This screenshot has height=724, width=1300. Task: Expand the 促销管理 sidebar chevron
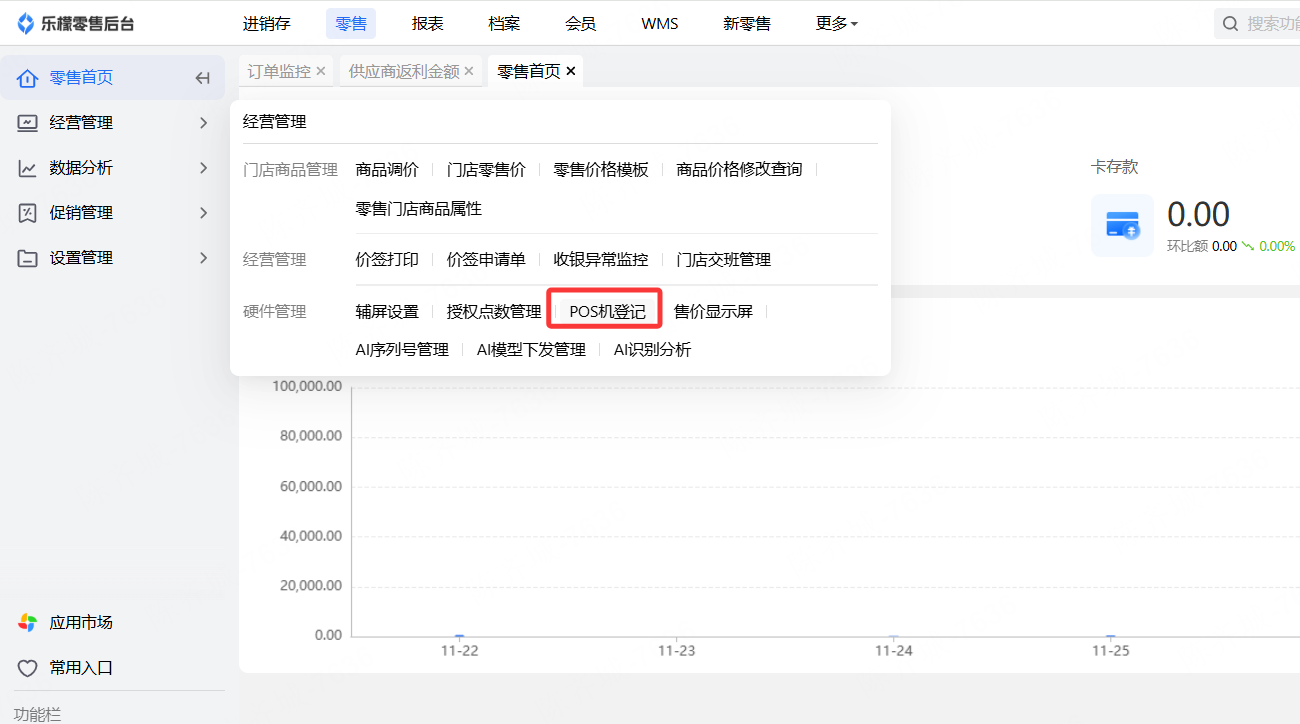204,213
